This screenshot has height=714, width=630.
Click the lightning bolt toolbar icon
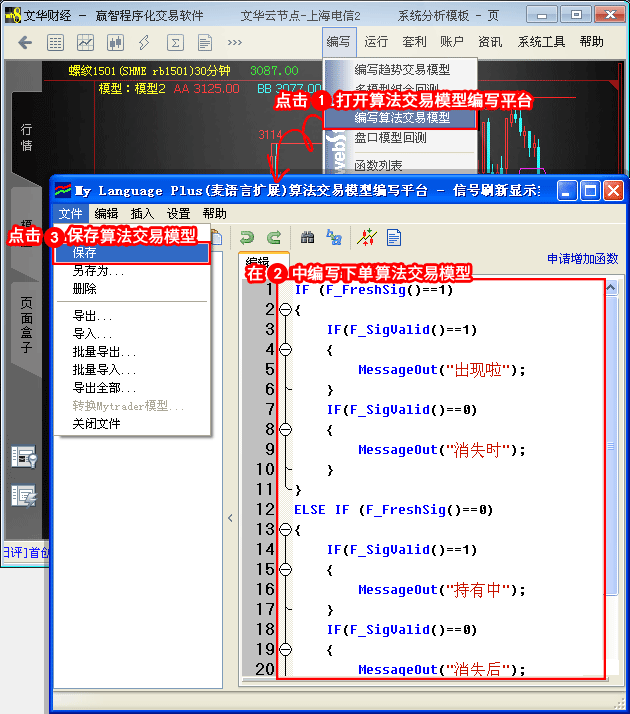(145, 43)
